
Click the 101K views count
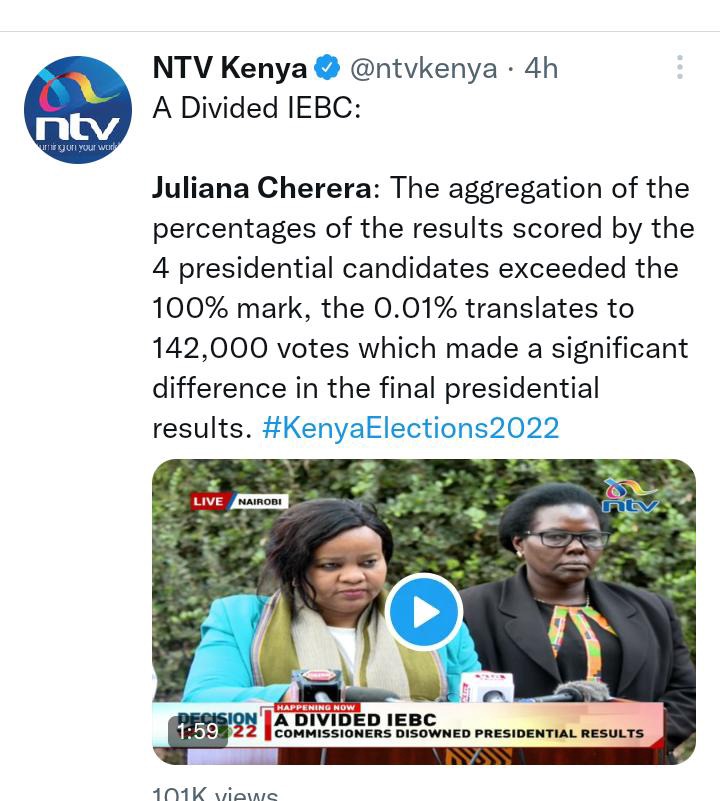pyautogui.click(x=215, y=794)
